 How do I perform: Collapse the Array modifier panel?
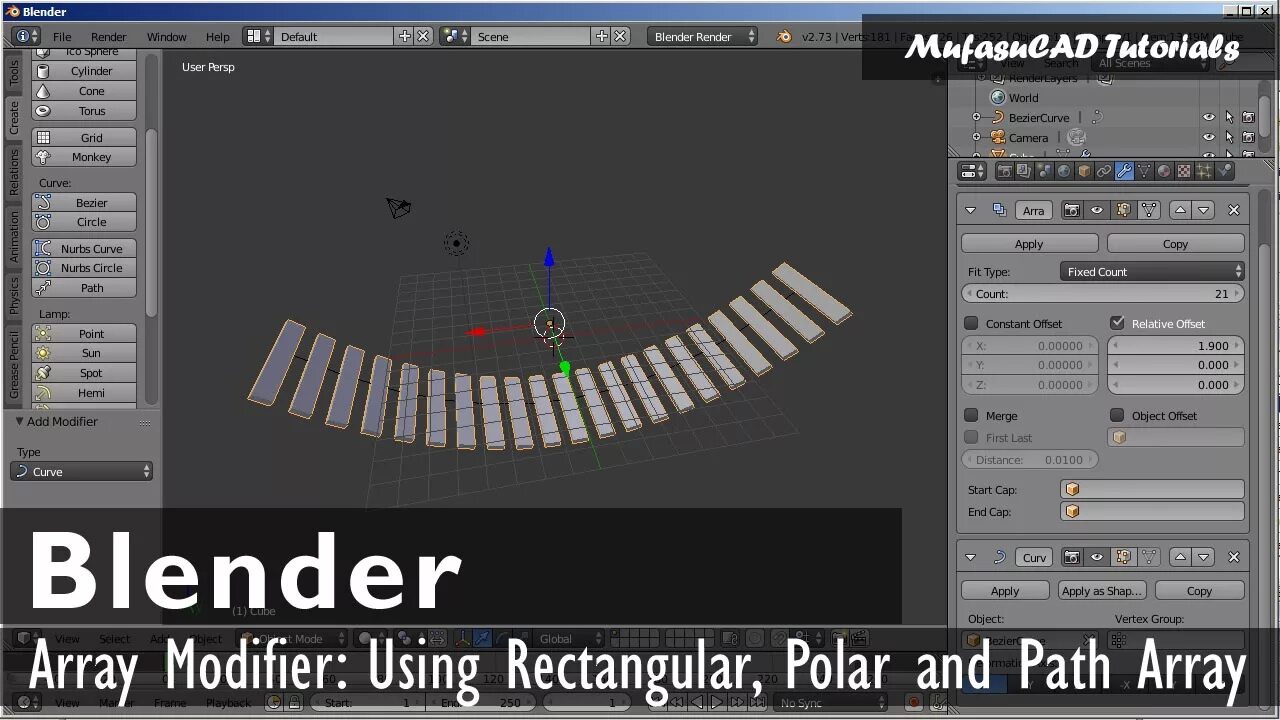tap(970, 210)
